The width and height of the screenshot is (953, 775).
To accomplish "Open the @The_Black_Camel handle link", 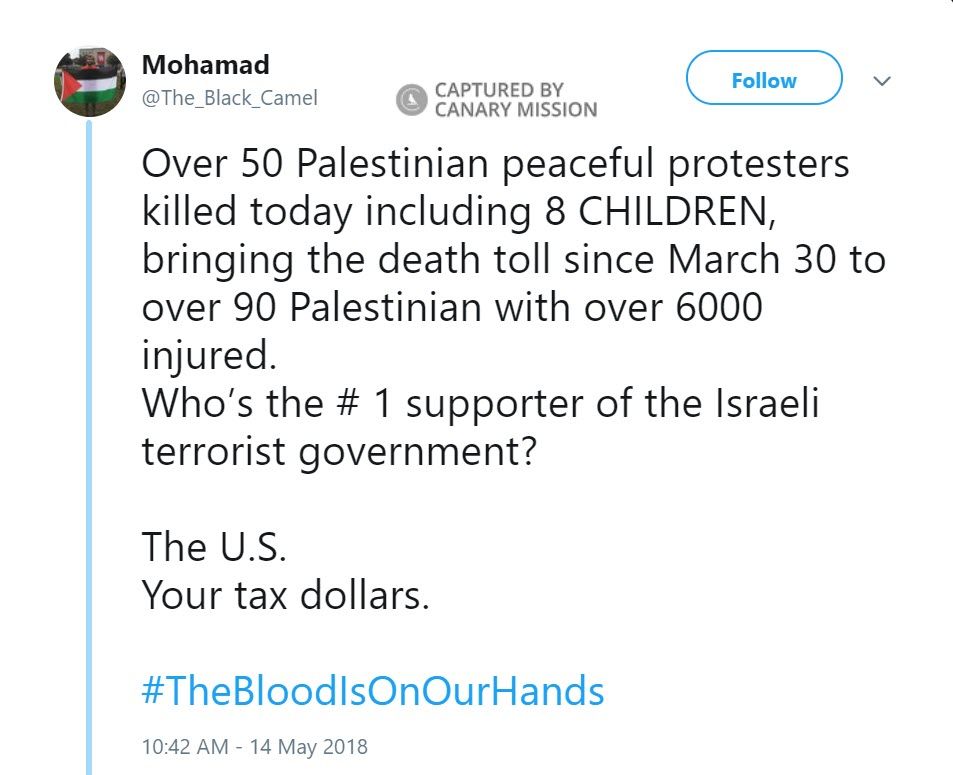I will 230,98.
